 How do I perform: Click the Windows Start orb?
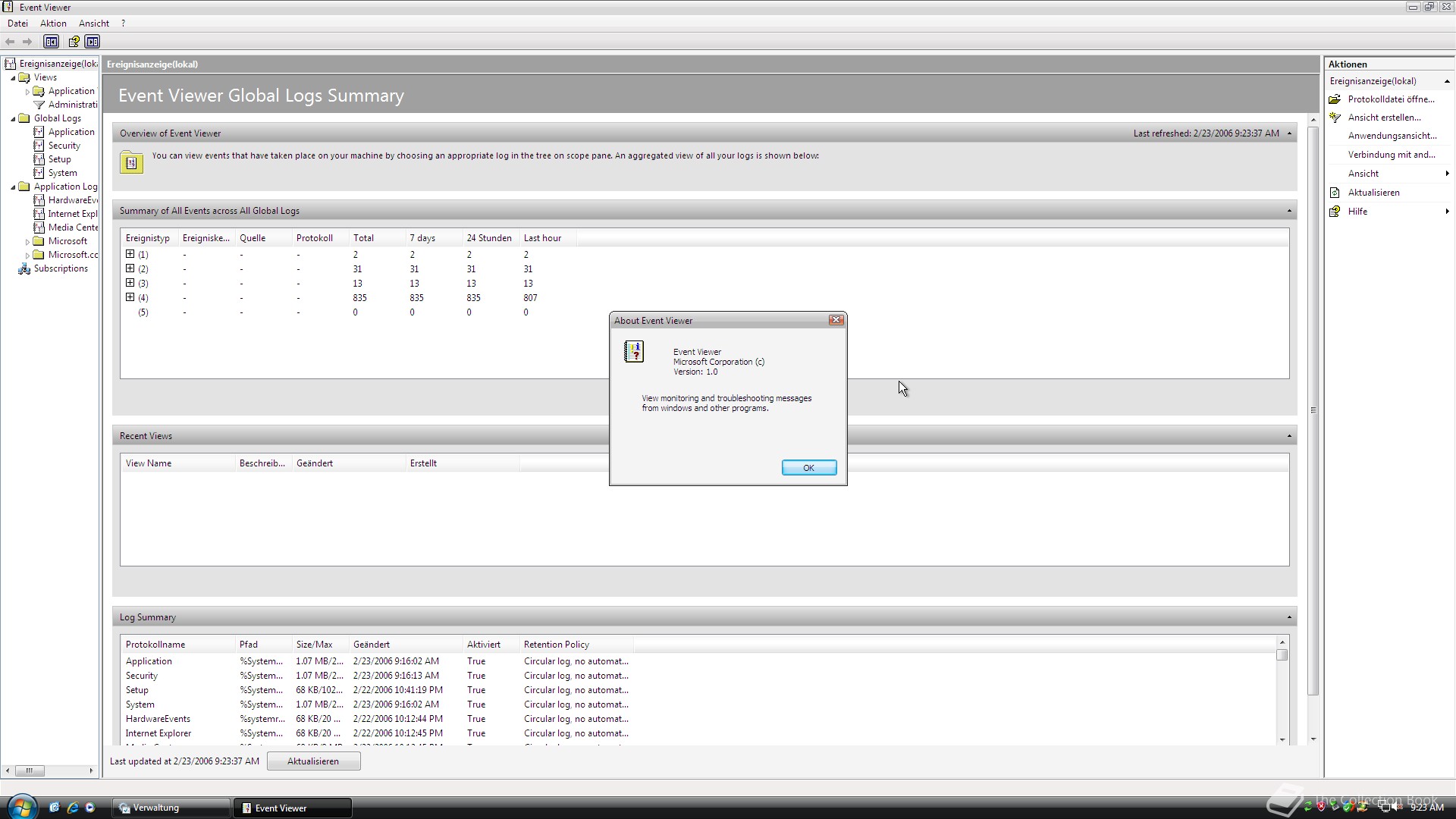[x=21, y=807]
